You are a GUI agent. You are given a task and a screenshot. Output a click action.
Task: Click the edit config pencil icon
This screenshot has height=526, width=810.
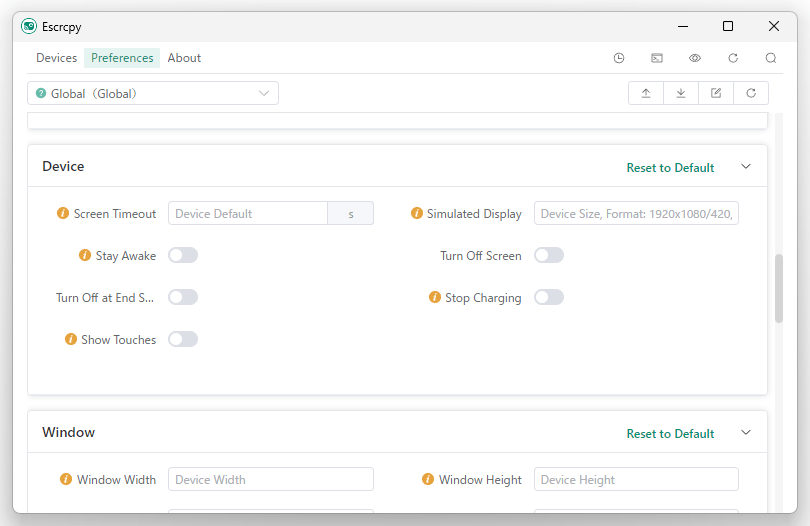pos(715,93)
